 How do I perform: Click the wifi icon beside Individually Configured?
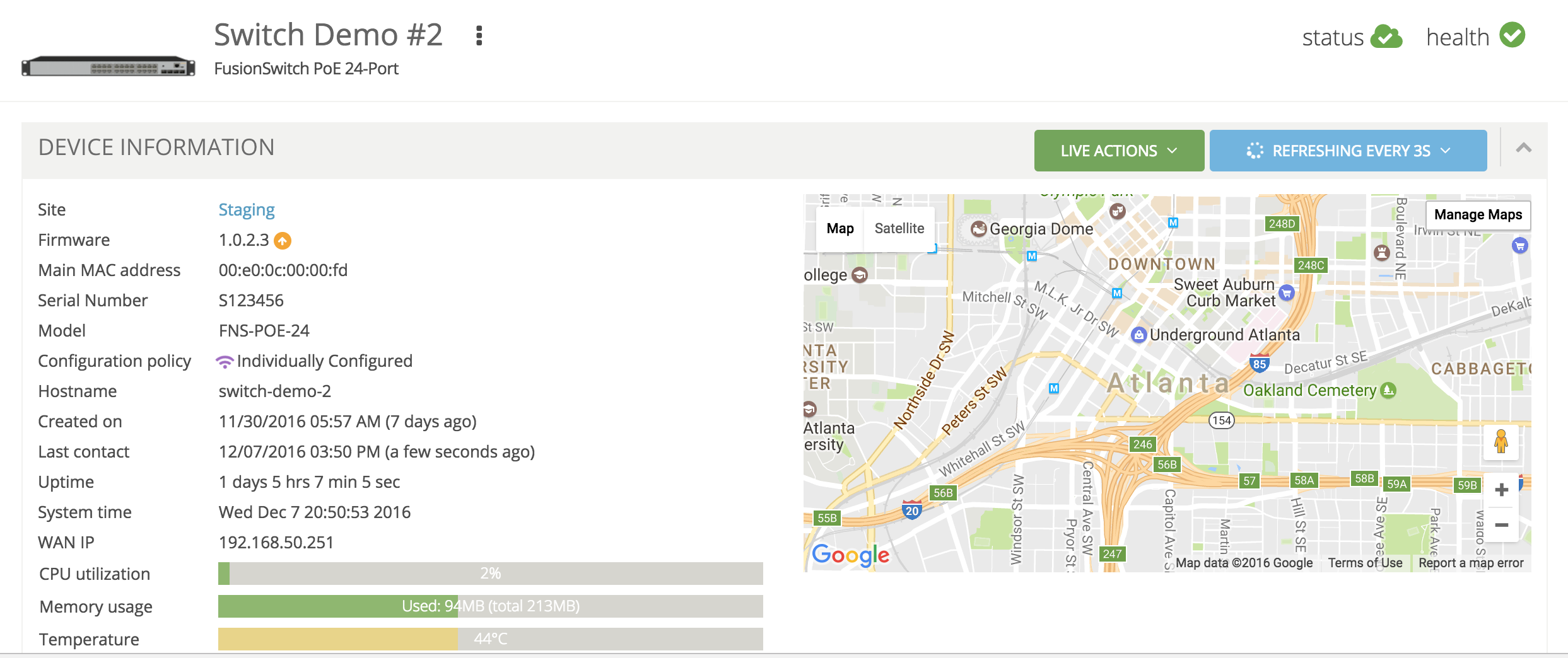[x=225, y=362]
